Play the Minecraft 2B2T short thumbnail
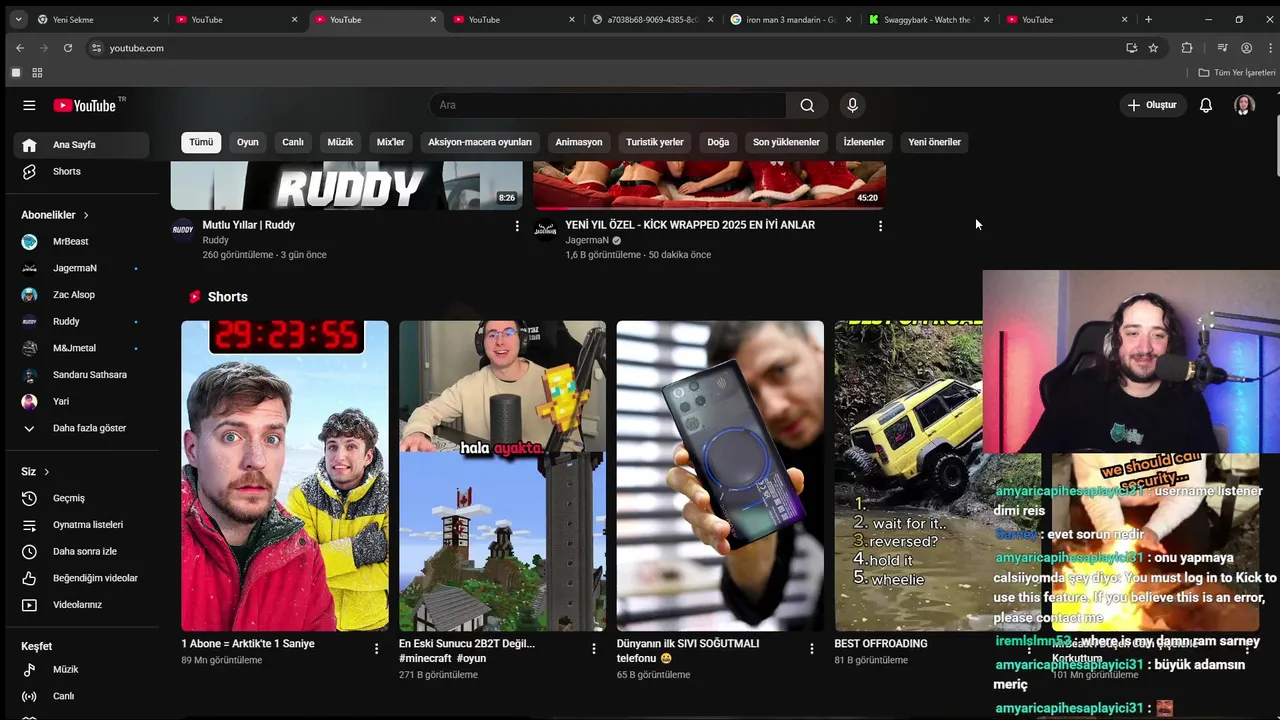 tap(502, 476)
